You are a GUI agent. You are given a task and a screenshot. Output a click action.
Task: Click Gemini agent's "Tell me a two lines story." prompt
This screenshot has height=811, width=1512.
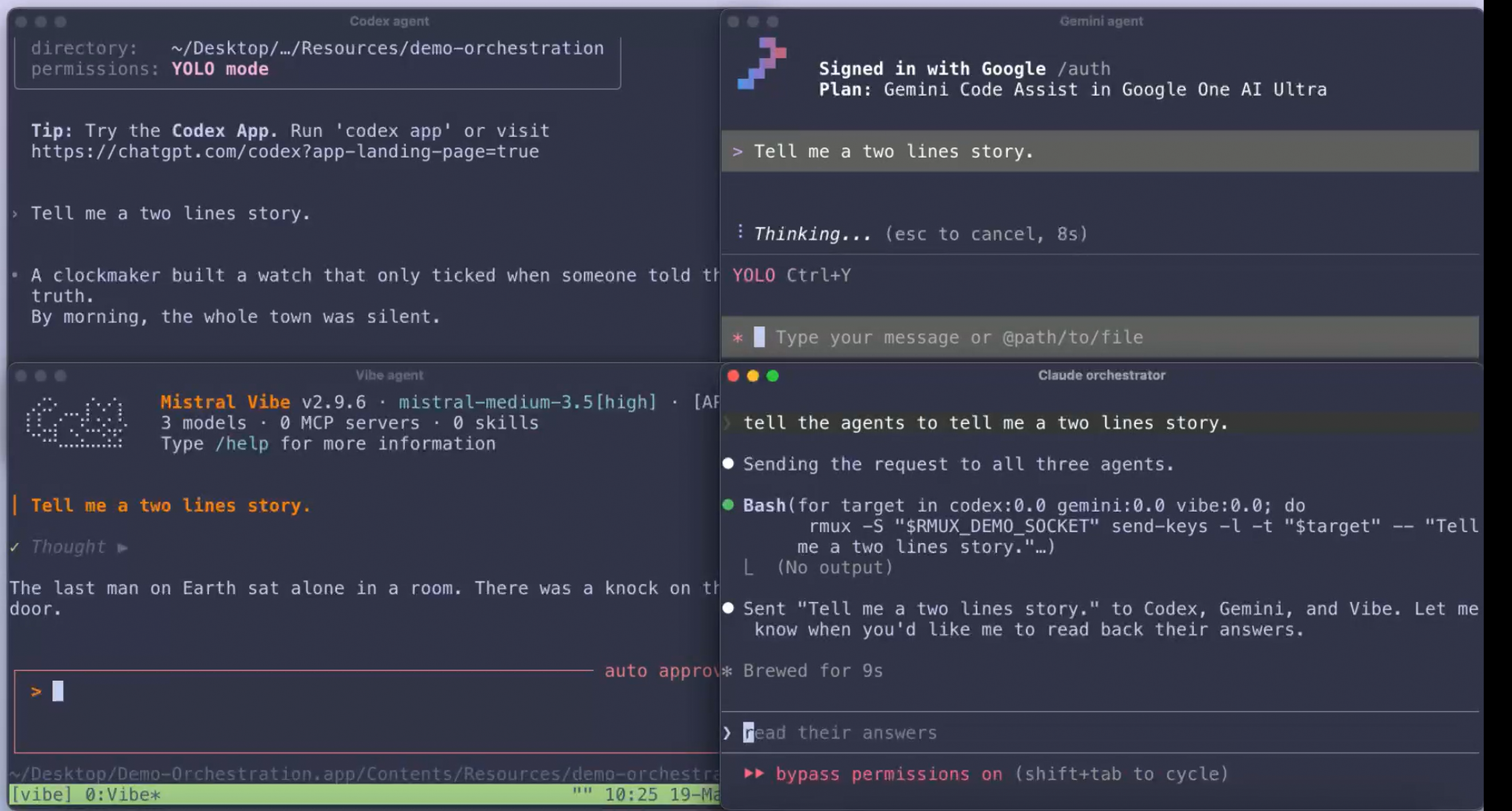pyautogui.click(x=894, y=152)
